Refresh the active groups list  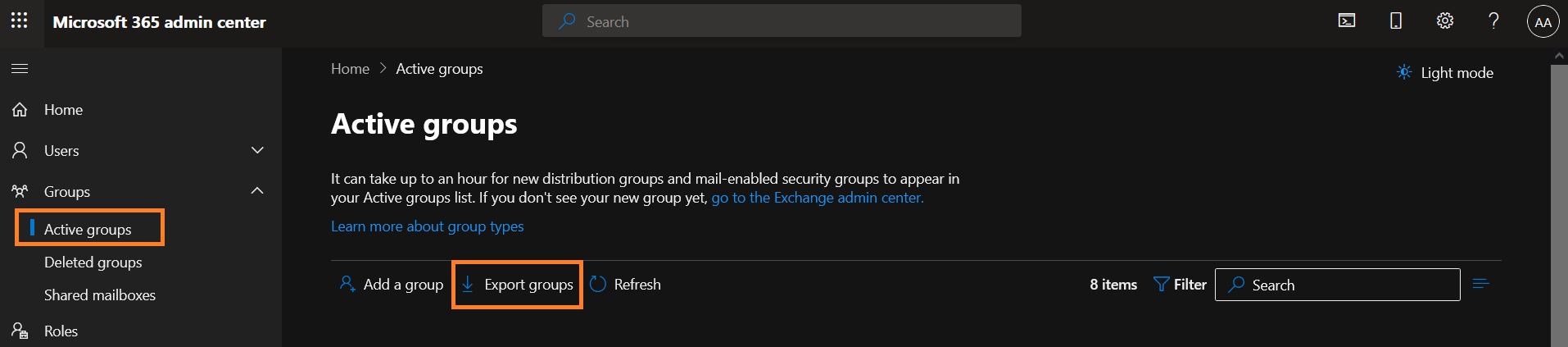point(625,285)
